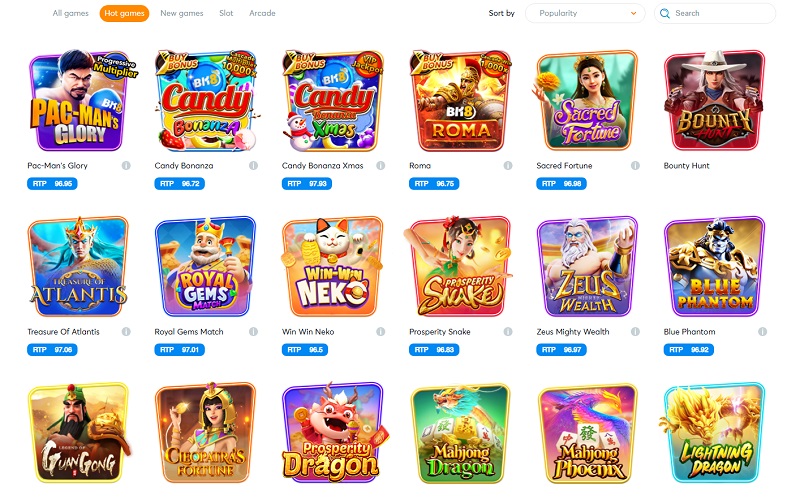Viewport: 800px width, 500px height.
Task: Click the Sort by dropdown chevron arrow
Action: (x=633, y=13)
